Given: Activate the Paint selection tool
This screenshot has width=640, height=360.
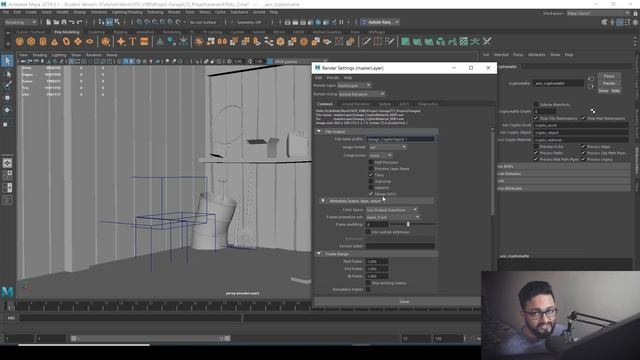Looking at the screenshot, I should click(7, 85).
